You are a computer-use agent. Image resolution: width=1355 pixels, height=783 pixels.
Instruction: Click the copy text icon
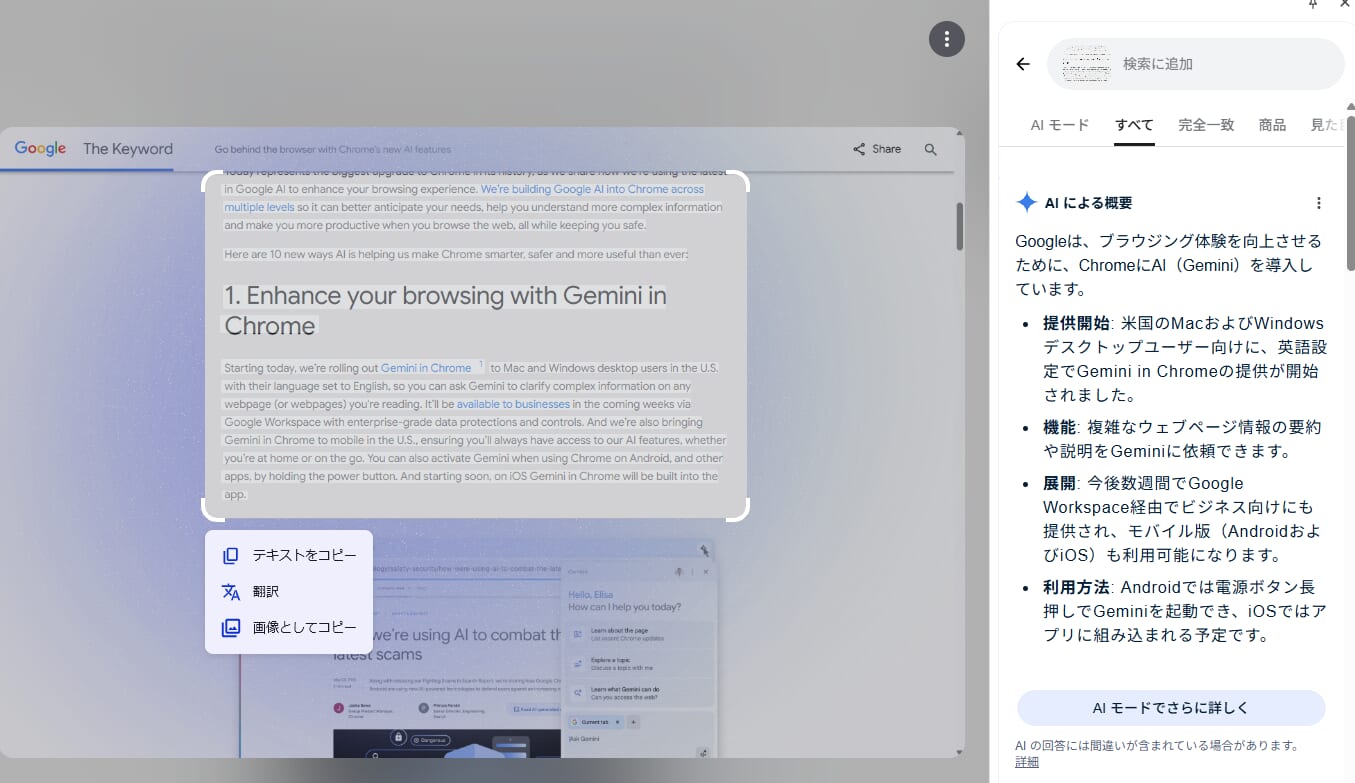231,555
